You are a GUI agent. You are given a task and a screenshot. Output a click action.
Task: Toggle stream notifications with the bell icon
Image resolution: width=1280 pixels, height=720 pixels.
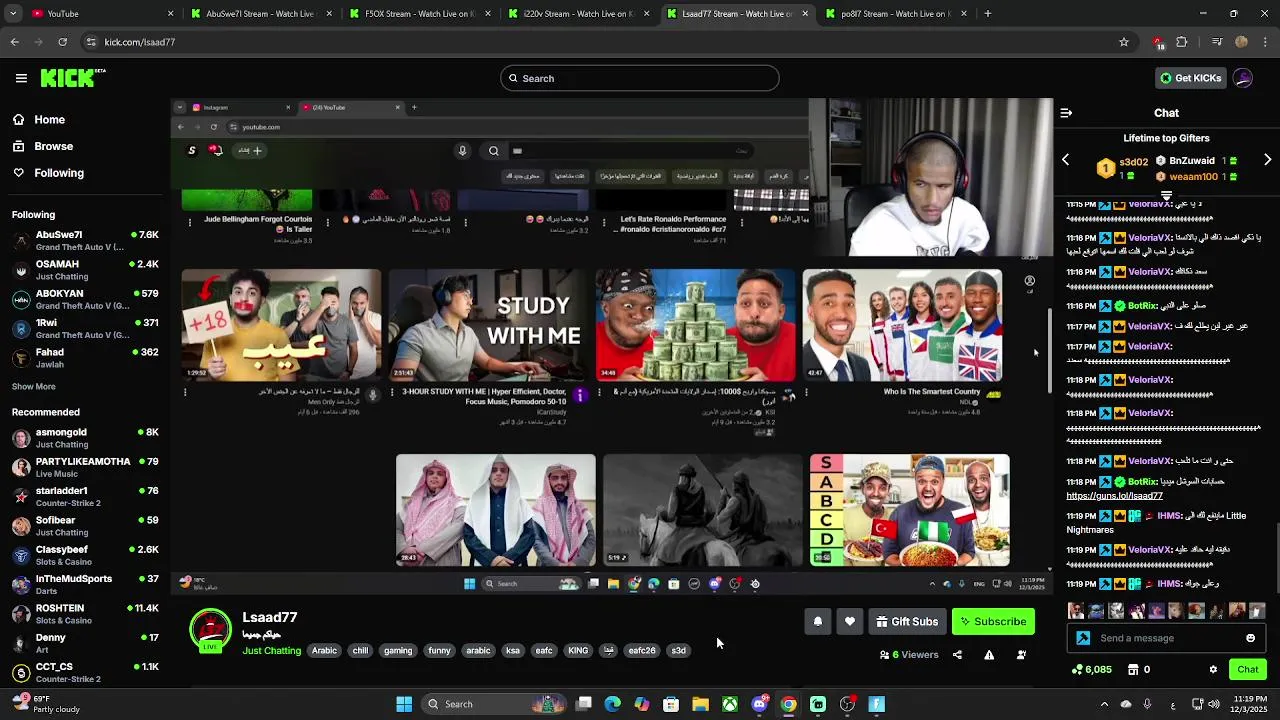pos(818,622)
